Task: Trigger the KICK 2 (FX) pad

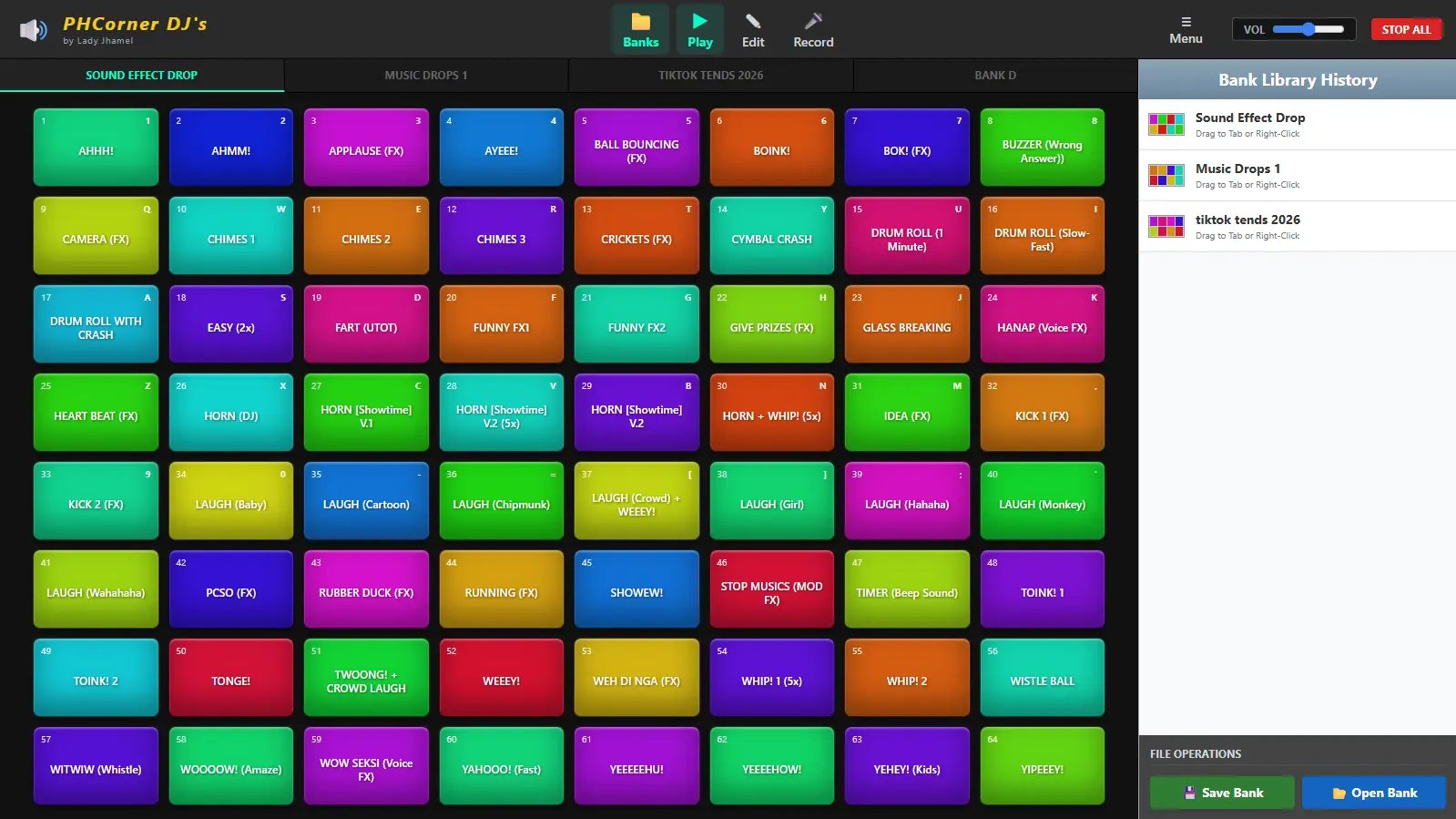Action: point(96,501)
